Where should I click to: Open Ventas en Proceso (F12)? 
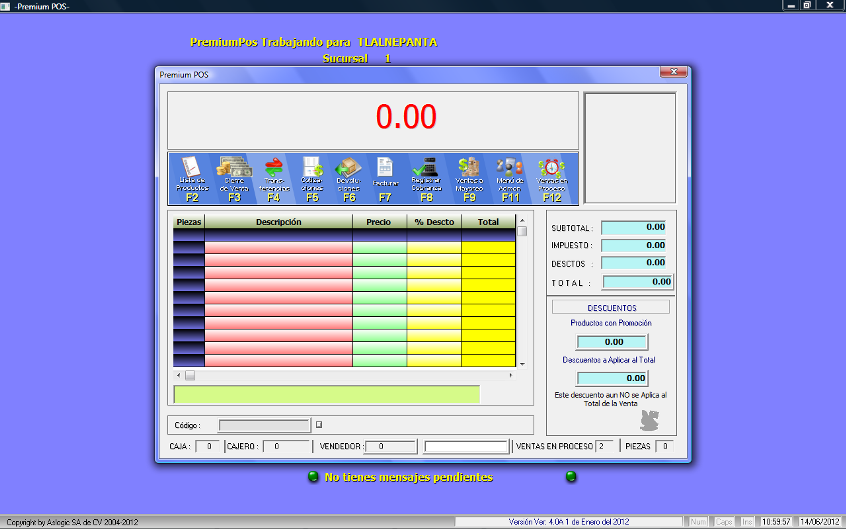[x=551, y=179]
